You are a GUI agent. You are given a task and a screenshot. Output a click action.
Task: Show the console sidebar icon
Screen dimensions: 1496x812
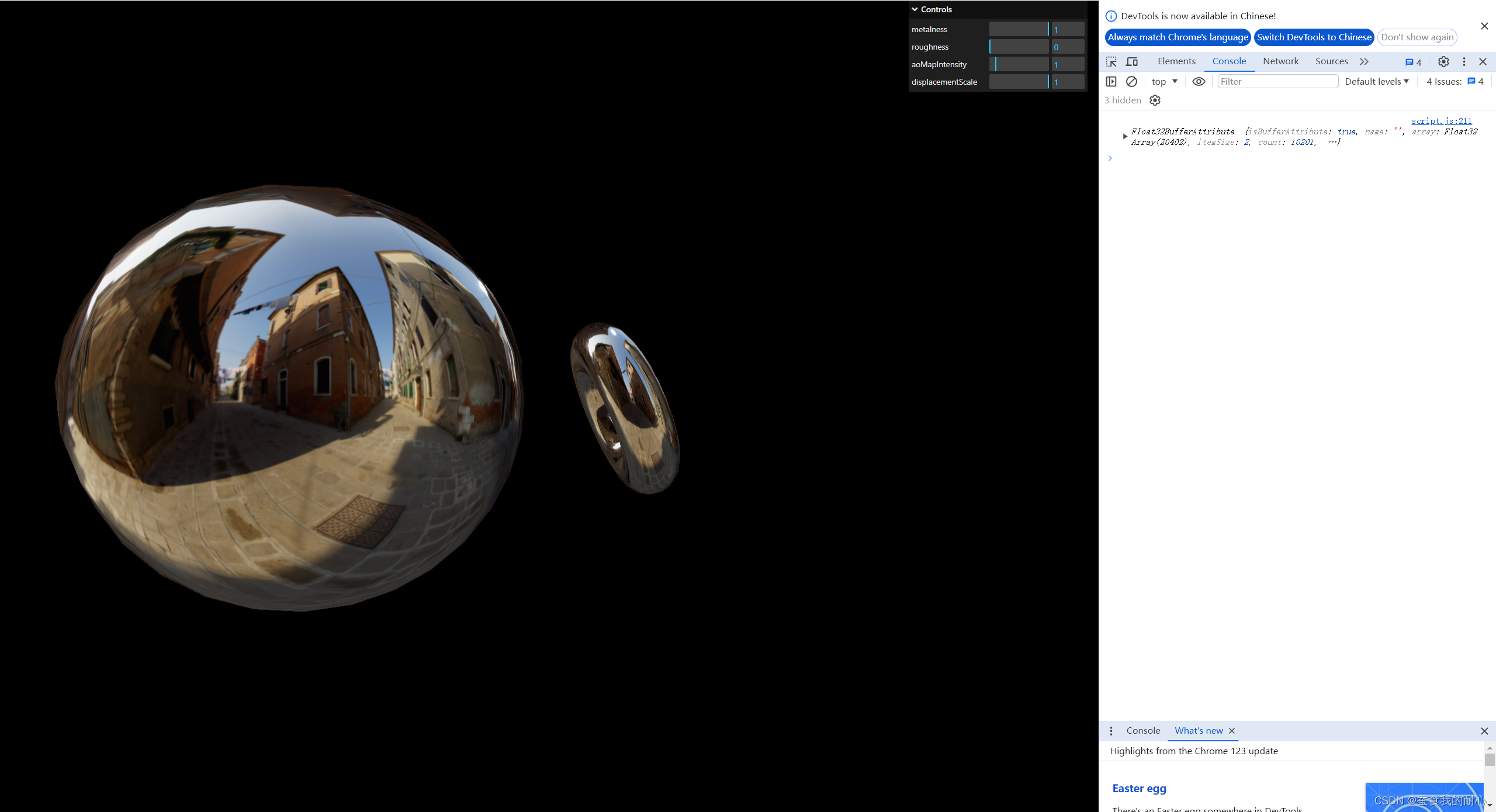[x=1111, y=81]
